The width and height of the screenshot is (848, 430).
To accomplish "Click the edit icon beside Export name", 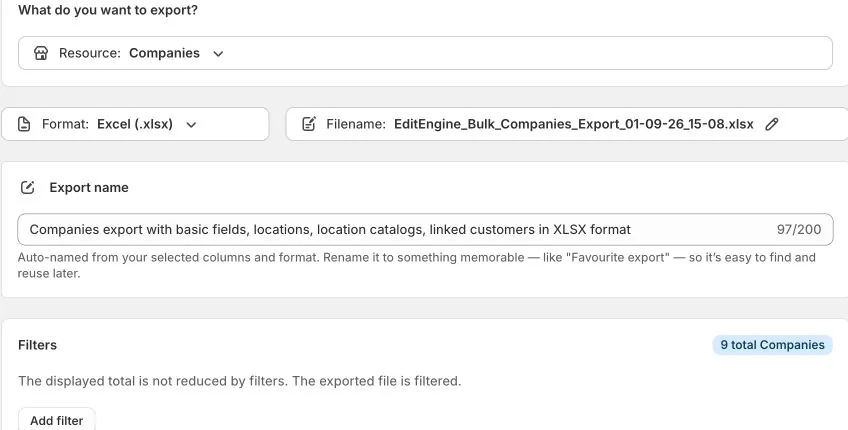I will (x=28, y=188).
